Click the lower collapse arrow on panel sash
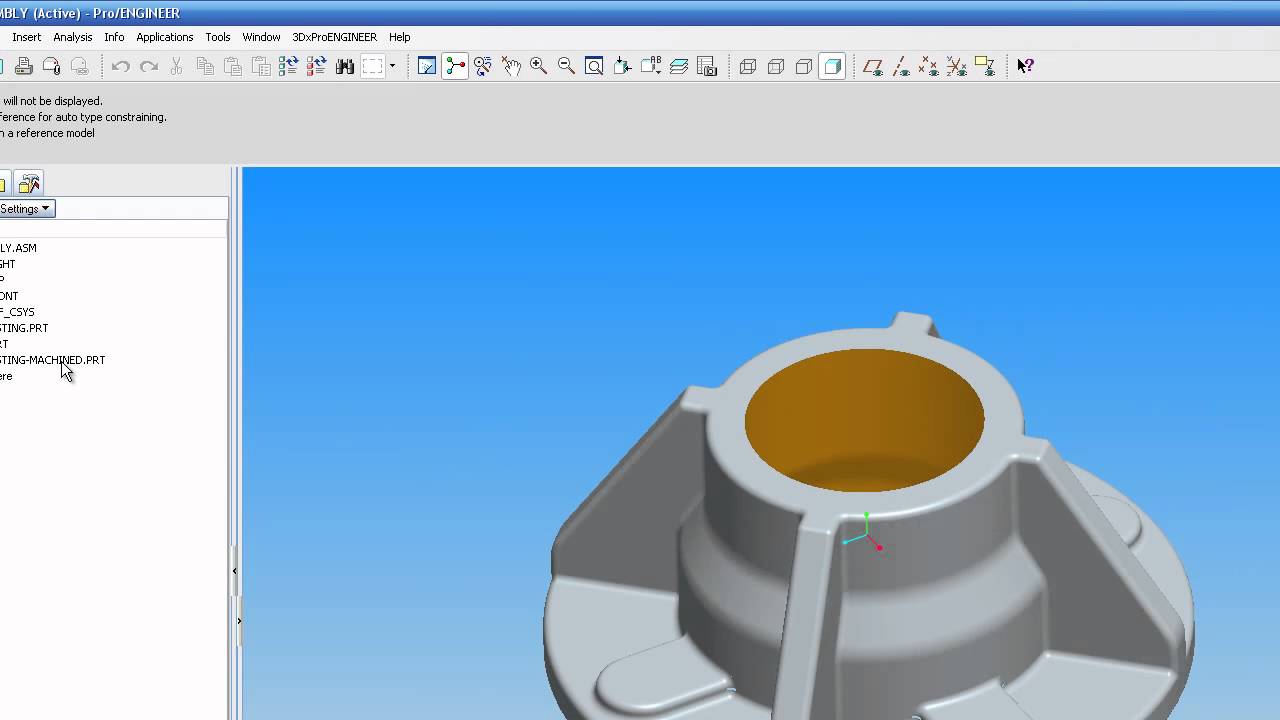 tap(239, 621)
